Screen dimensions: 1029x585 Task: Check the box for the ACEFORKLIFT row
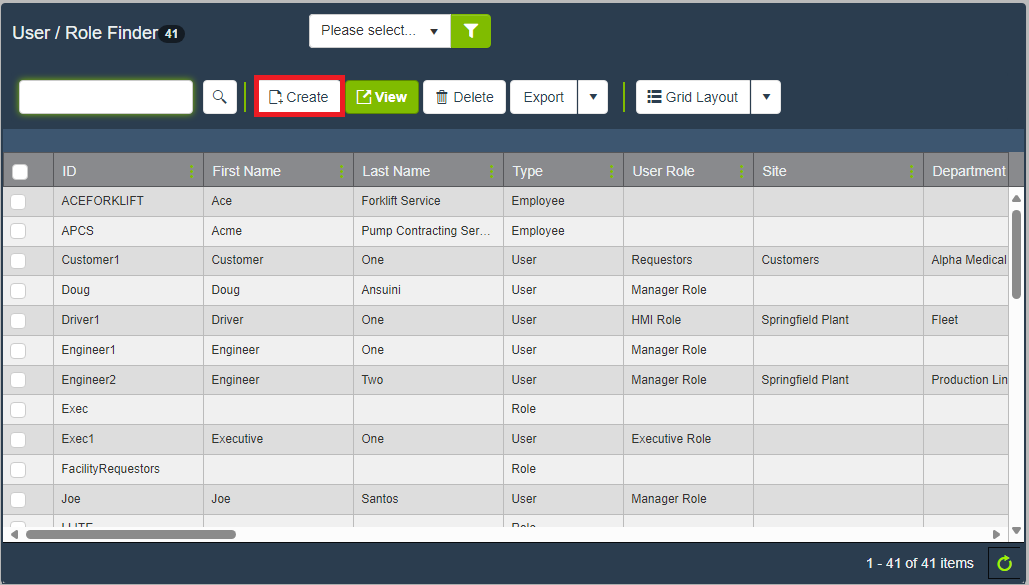coord(18,202)
